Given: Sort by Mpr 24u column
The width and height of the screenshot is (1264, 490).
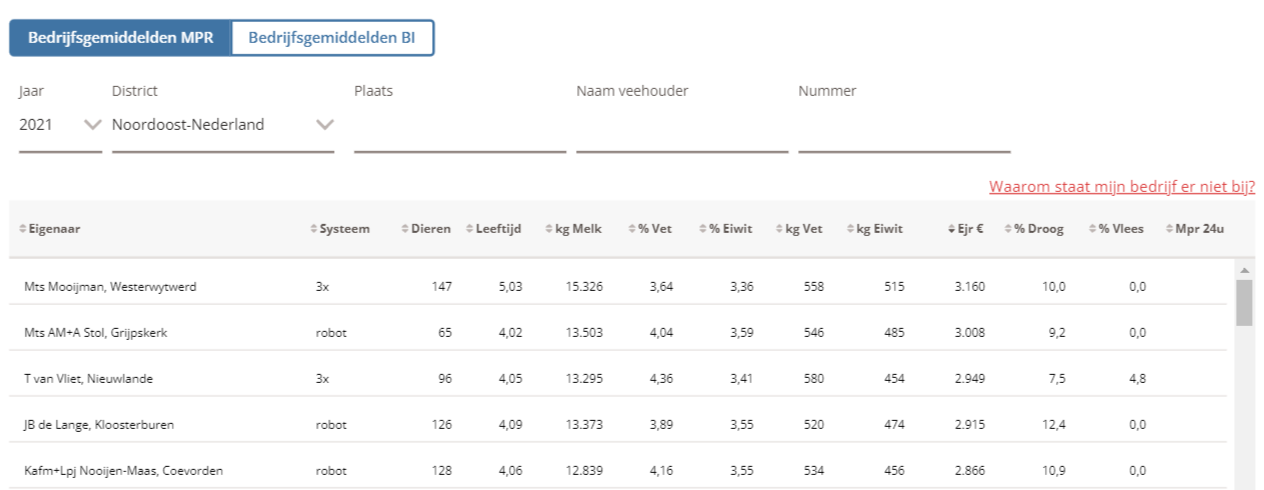Looking at the screenshot, I should (1195, 229).
